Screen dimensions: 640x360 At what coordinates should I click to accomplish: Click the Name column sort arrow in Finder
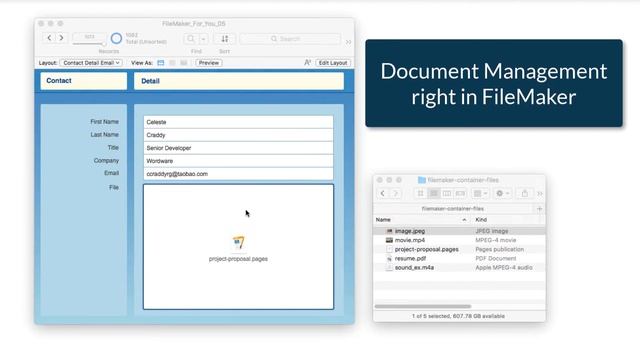coord(464,220)
